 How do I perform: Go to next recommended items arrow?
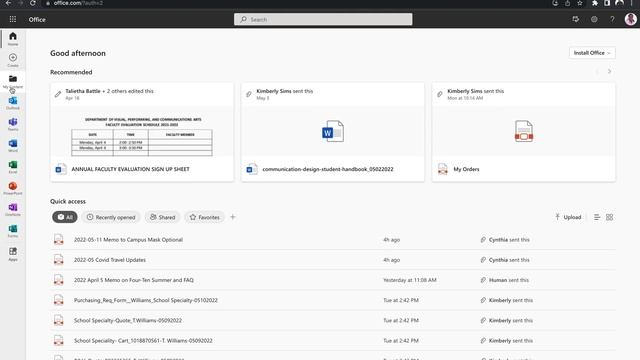click(x=609, y=71)
